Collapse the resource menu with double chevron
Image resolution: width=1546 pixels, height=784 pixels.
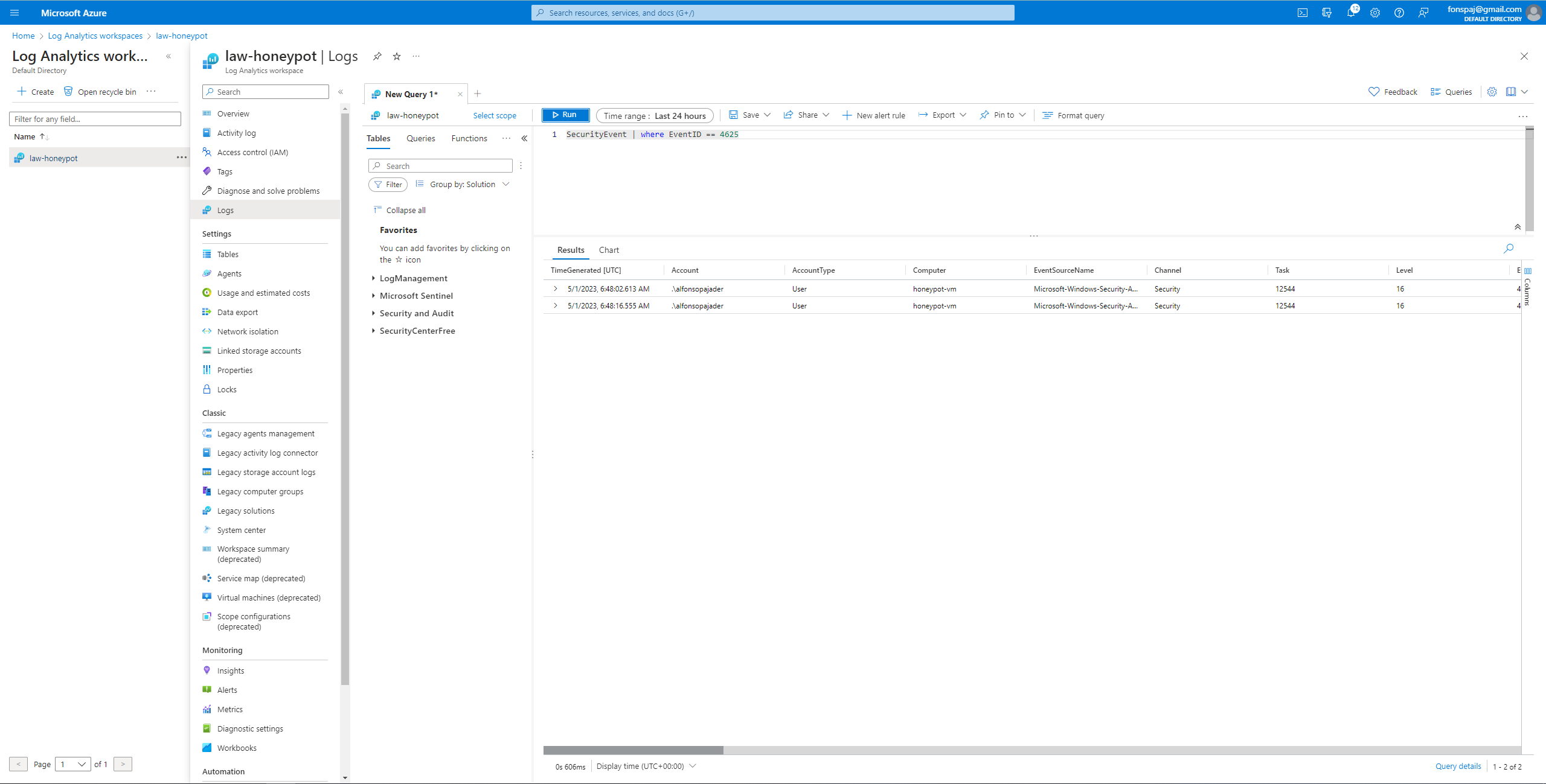click(x=341, y=92)
